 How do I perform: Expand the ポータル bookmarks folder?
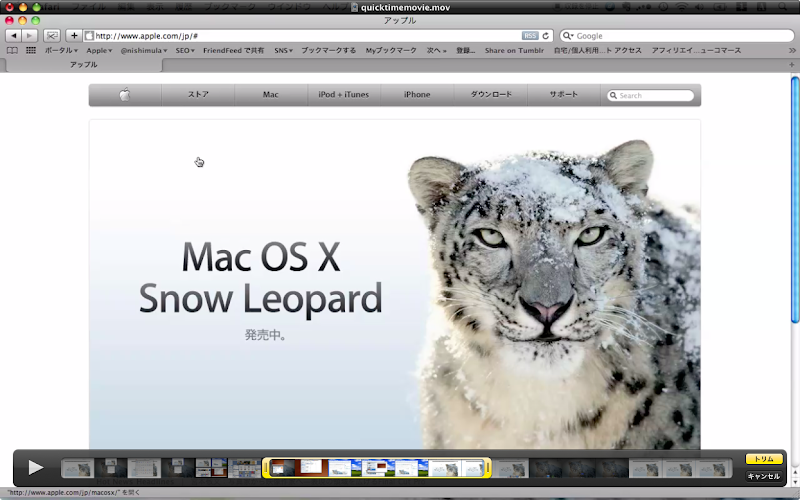pyautogui.click(x=61, y=51)
